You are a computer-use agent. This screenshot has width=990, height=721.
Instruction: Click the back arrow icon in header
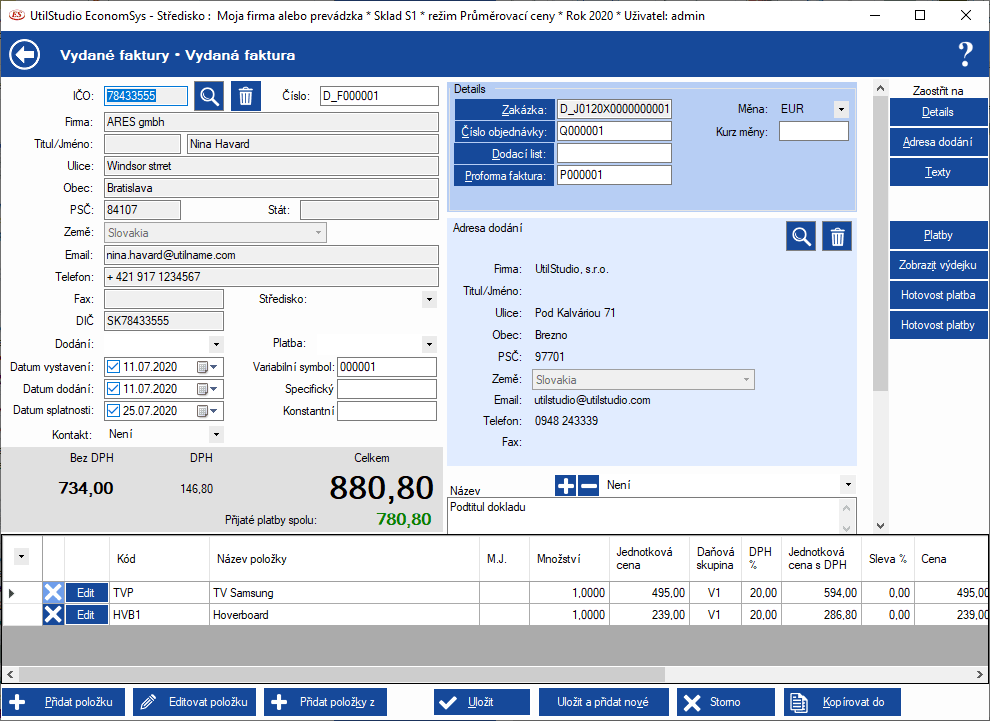point(24,55)
